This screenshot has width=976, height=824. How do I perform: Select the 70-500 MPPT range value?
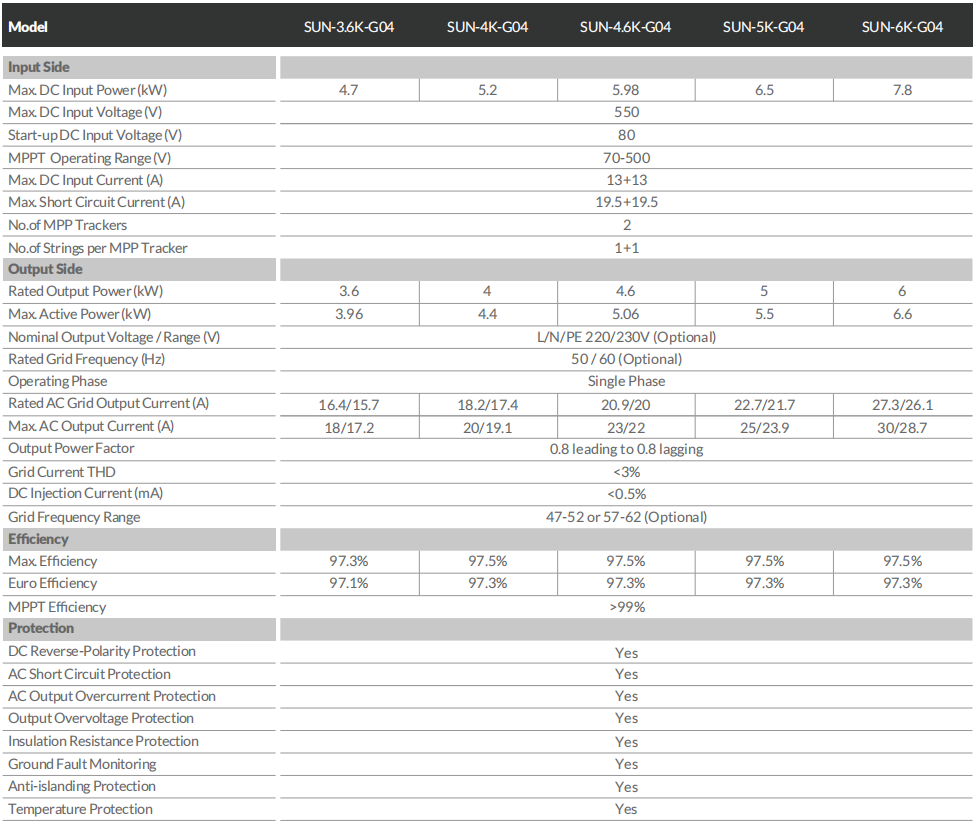click(x=626, y=158)
